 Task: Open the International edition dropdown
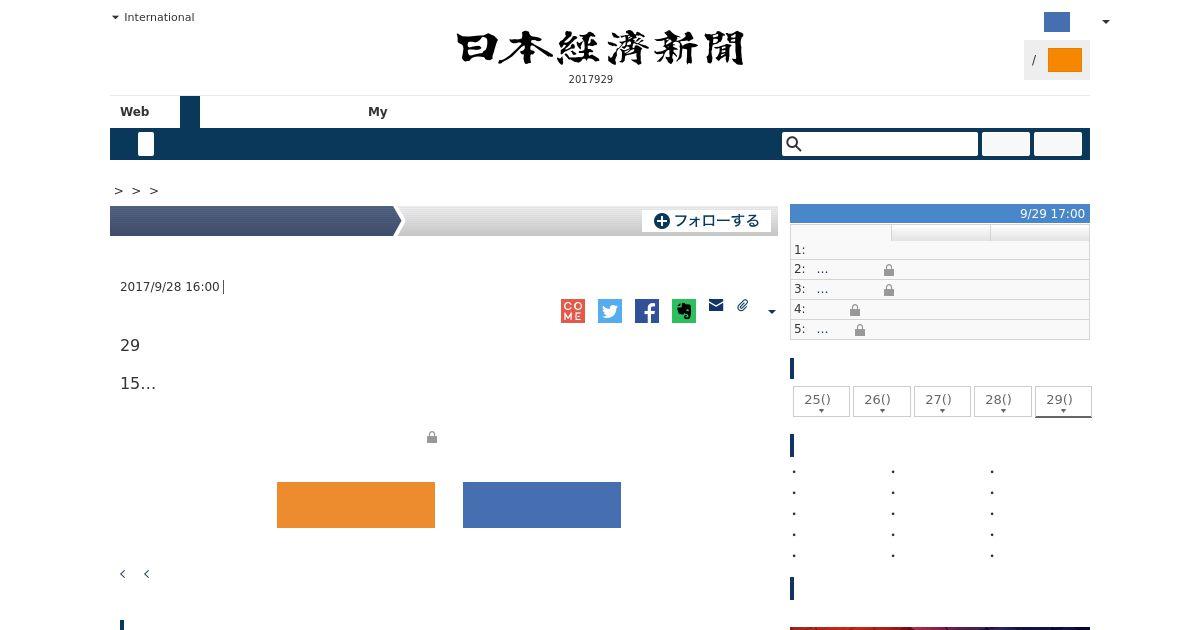coord(153,17)
